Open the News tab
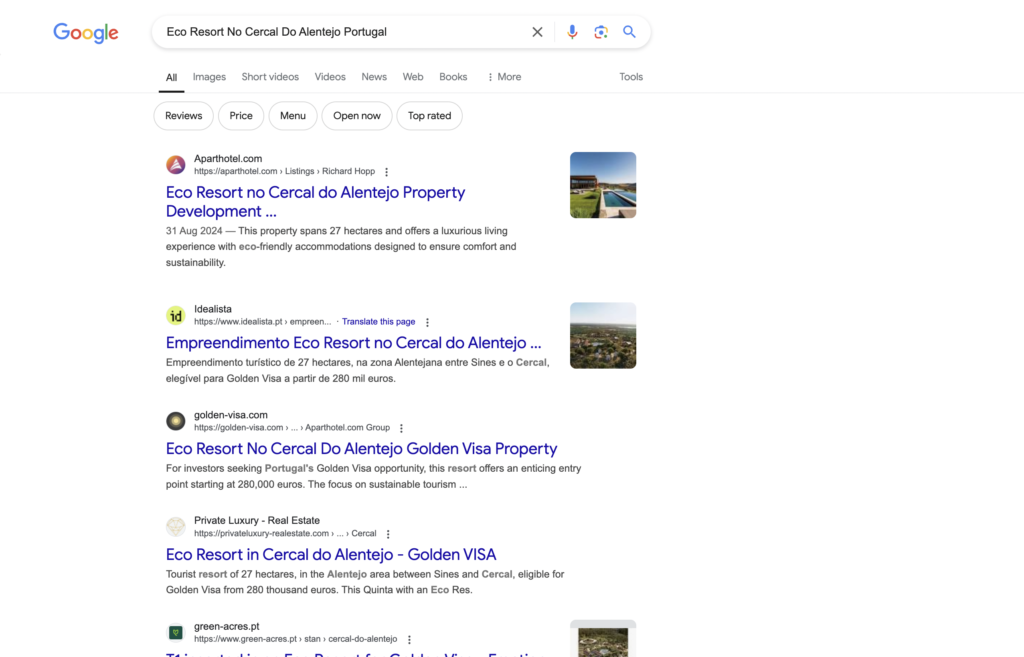 pyautogui.click(x=374, y=76)
